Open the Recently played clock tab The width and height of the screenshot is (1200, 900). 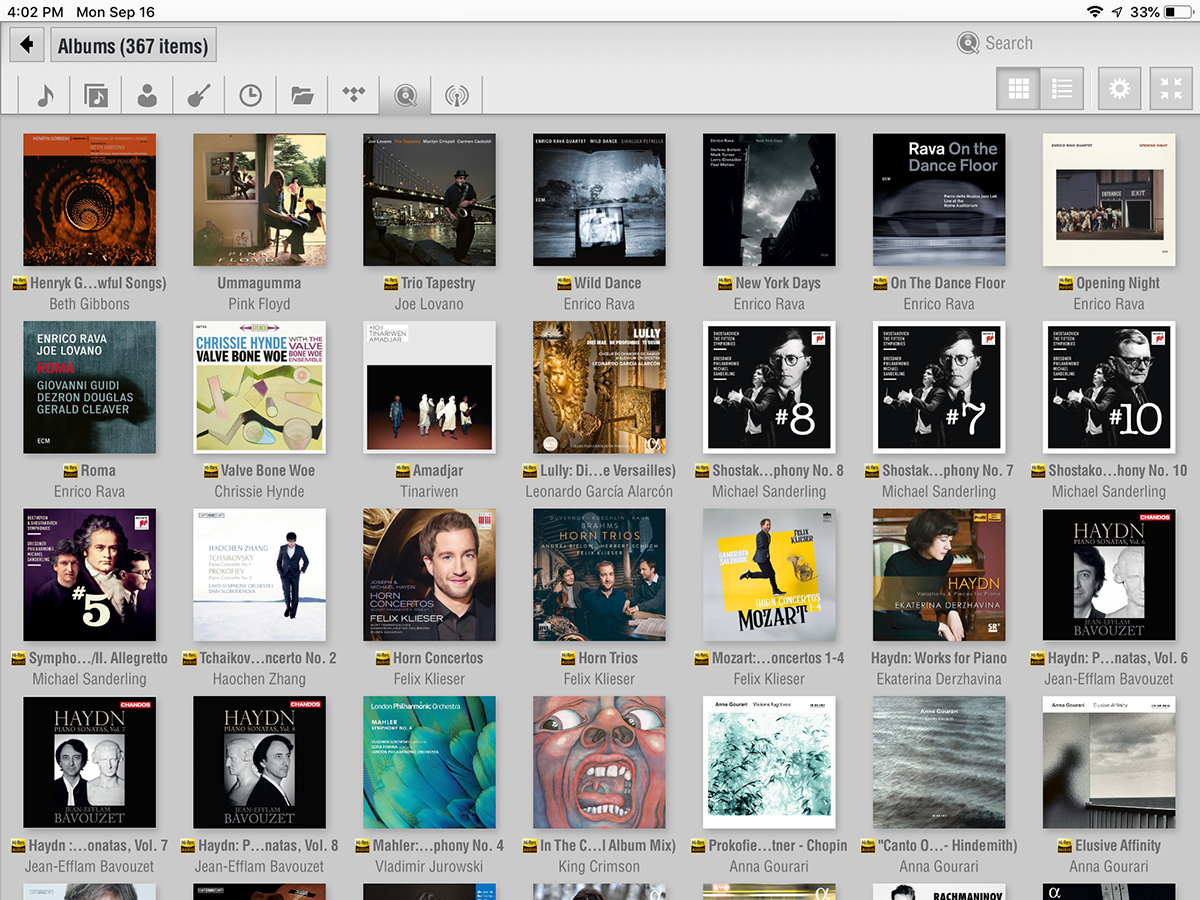pyautogui.click(x=250, y=95)
